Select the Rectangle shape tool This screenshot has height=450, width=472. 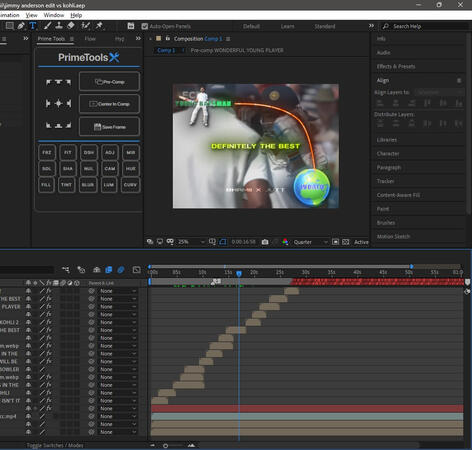pyautogui.click(x=10, y=26)
